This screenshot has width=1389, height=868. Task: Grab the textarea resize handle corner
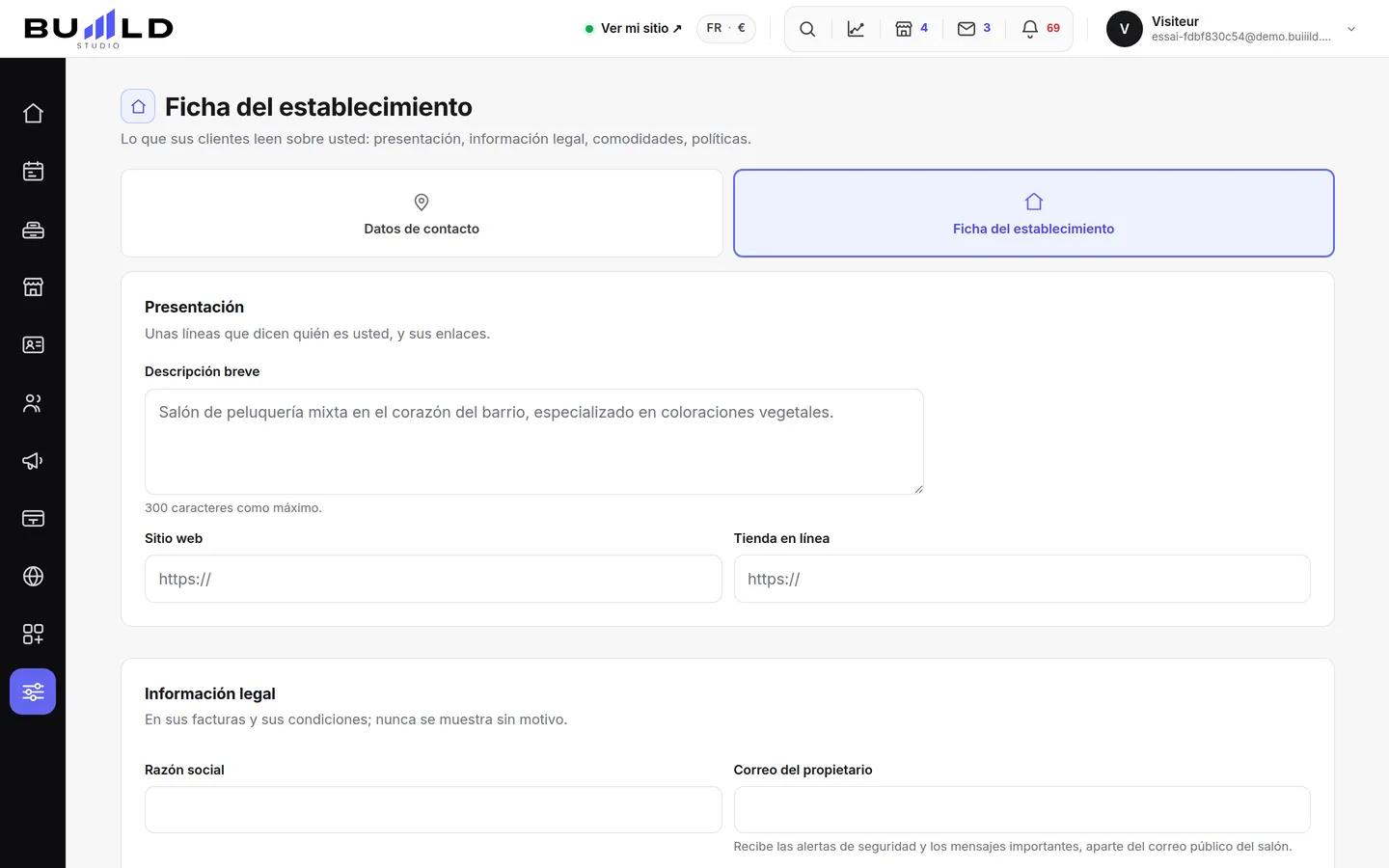(918, 489)
